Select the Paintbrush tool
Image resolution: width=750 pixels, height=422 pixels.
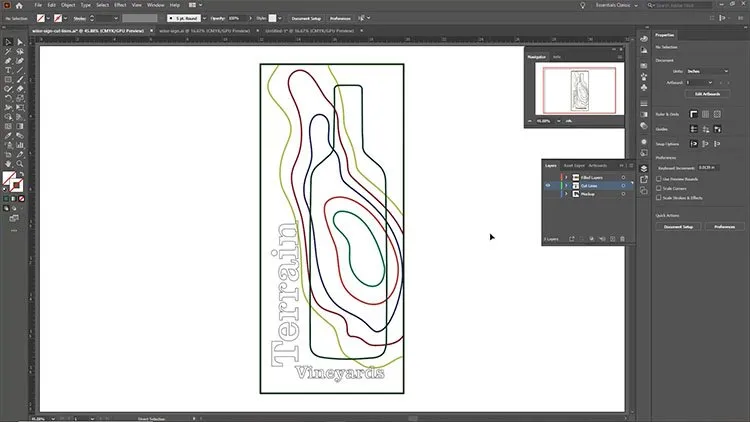[20, 79]
